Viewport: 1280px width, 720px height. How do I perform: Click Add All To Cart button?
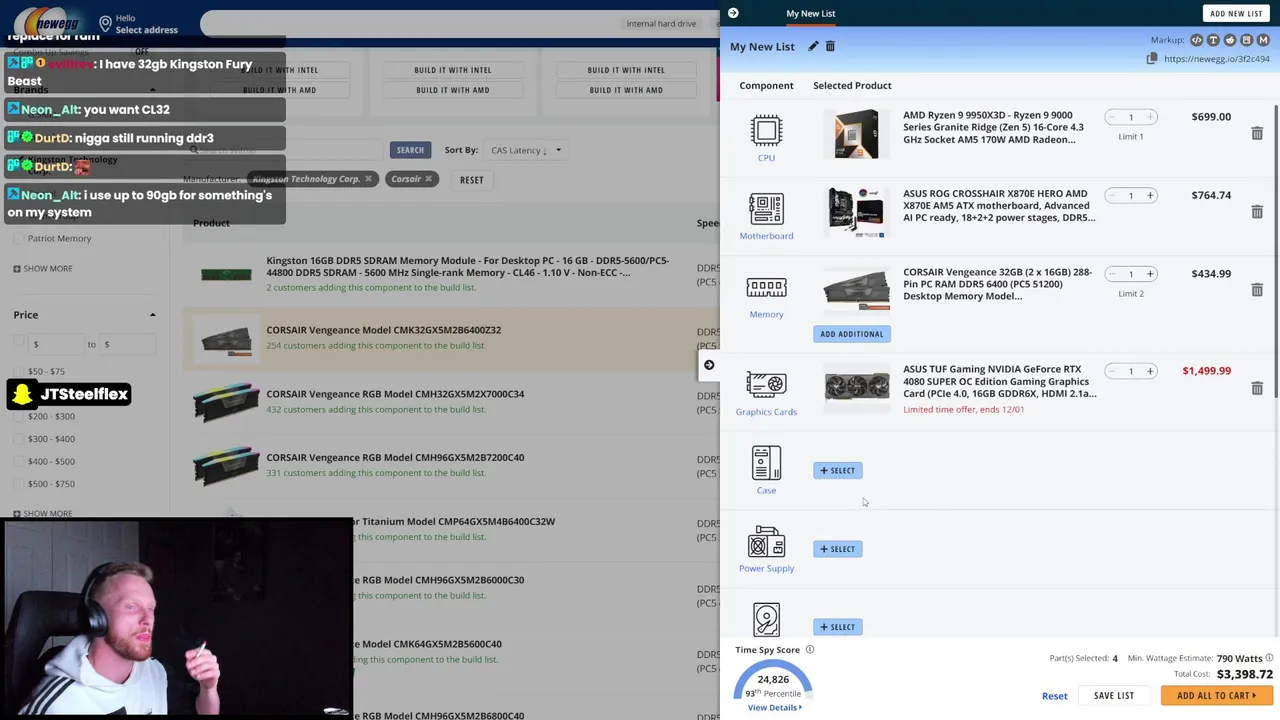1216,696
